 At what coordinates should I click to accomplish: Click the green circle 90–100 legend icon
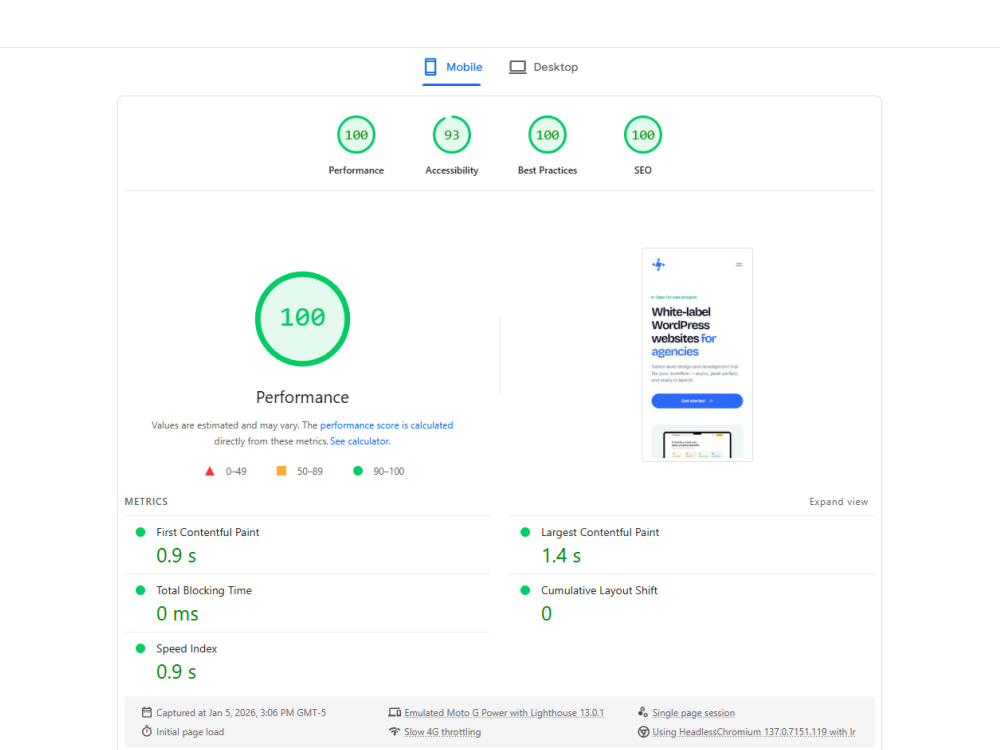point(358,471)
